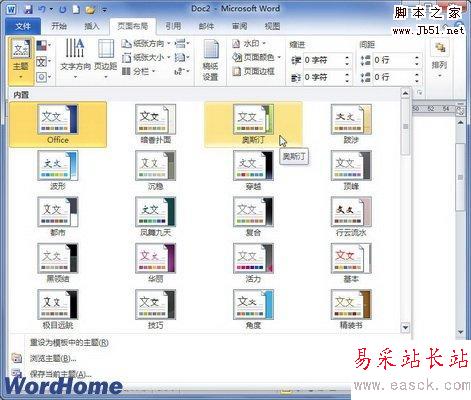Select the 活力 theme
The height and width of the screenshot is (400, 471).
click(253, 263)
